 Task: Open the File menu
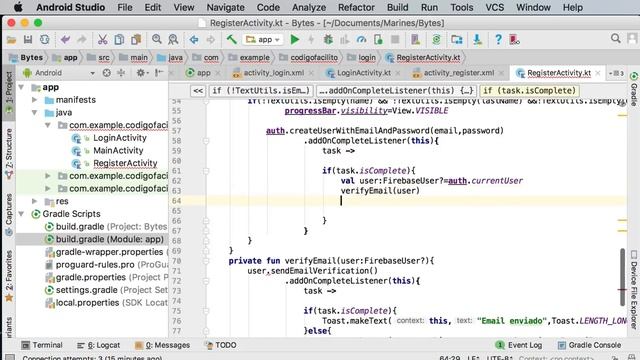coord(124,7)
